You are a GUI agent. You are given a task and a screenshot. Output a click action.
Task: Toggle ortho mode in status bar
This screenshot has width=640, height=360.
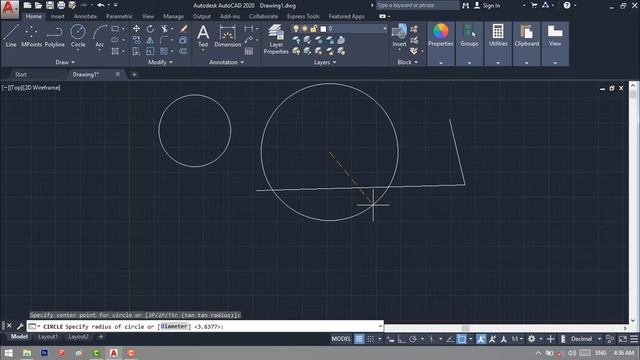point(401,339)
